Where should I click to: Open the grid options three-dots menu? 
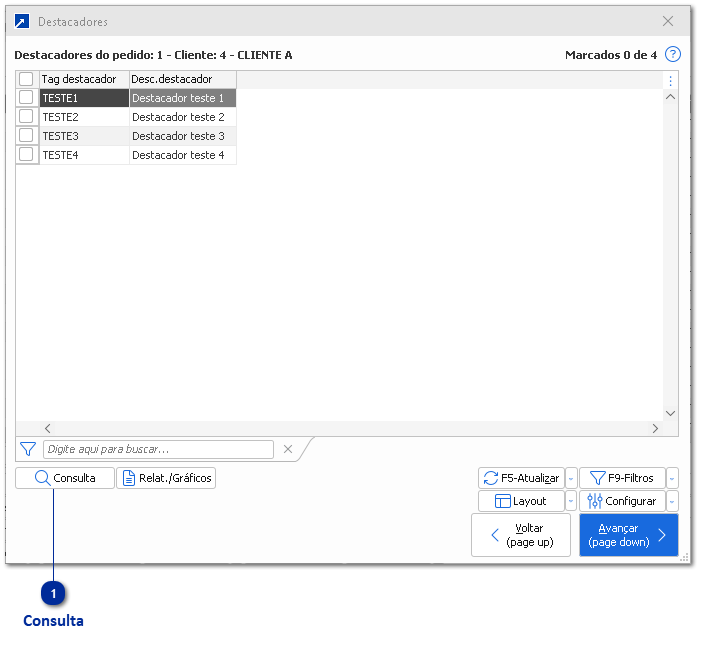point(670,81)
